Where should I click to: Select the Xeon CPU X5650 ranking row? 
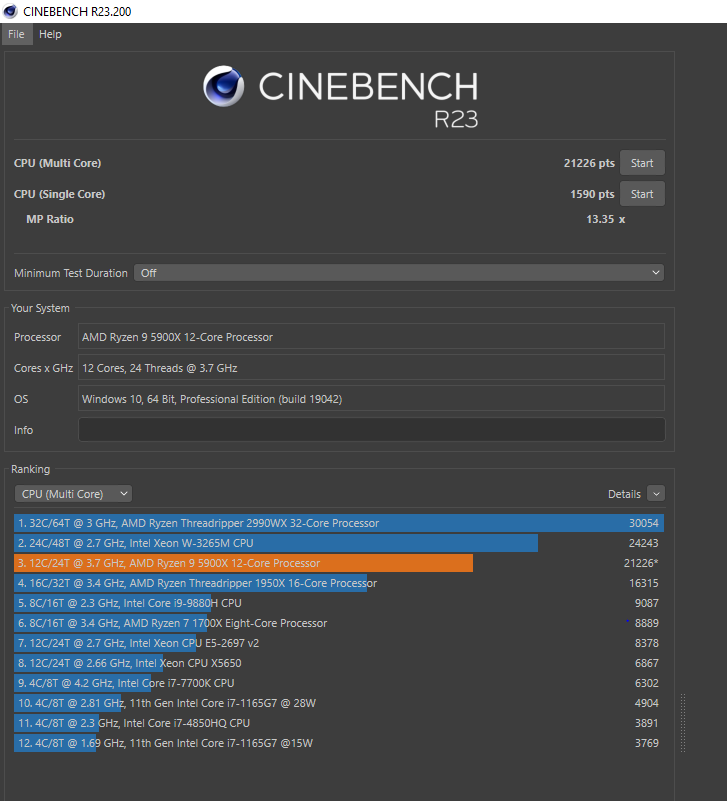[339, 663]
